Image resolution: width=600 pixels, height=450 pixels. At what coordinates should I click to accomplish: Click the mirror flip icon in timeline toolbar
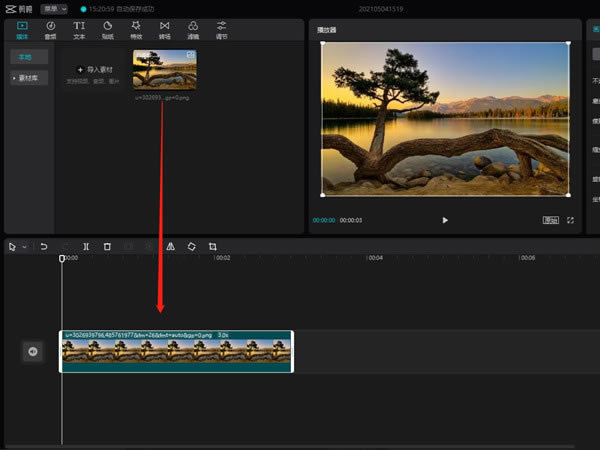click(170, 246)
